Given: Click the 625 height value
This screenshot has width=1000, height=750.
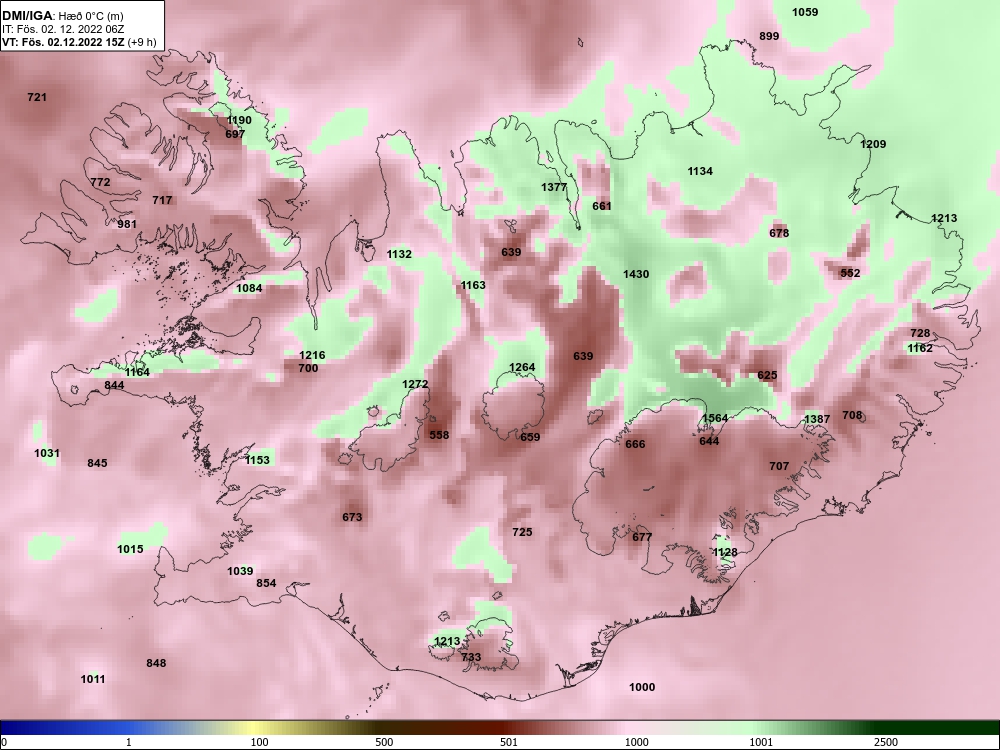Looking at the screenshot, I should 767,376.
